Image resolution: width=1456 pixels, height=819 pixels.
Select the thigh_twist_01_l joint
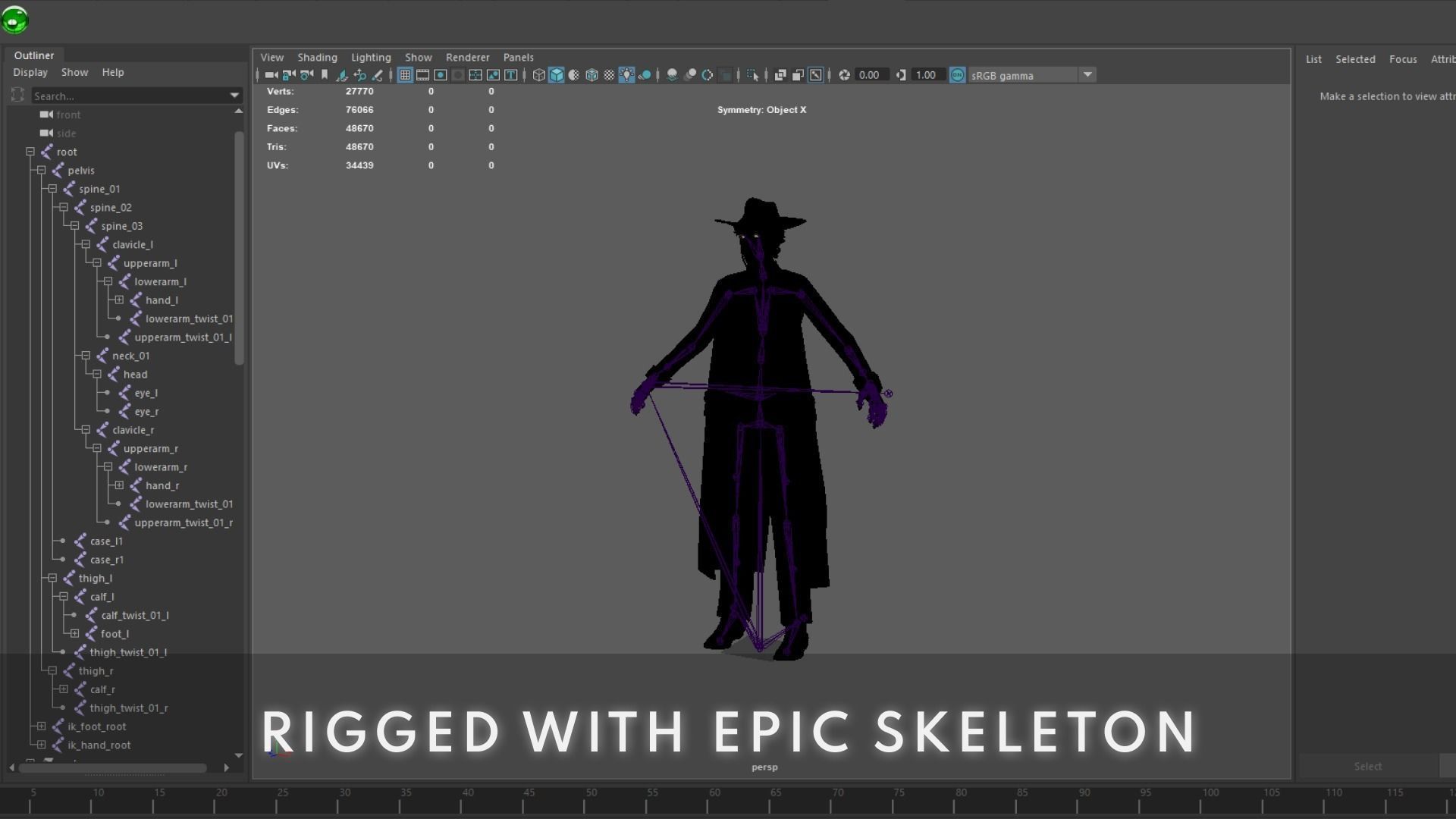[x=128, y=652]
